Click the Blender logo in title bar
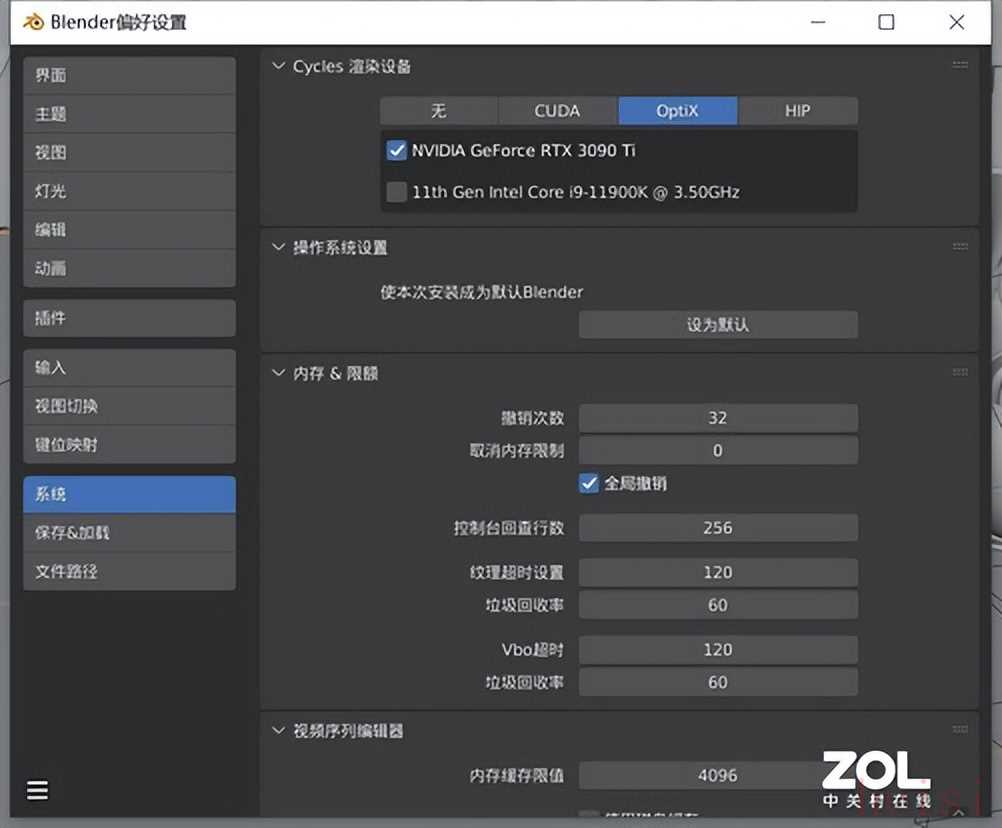 pyautogui.click(x=33, y=22)
